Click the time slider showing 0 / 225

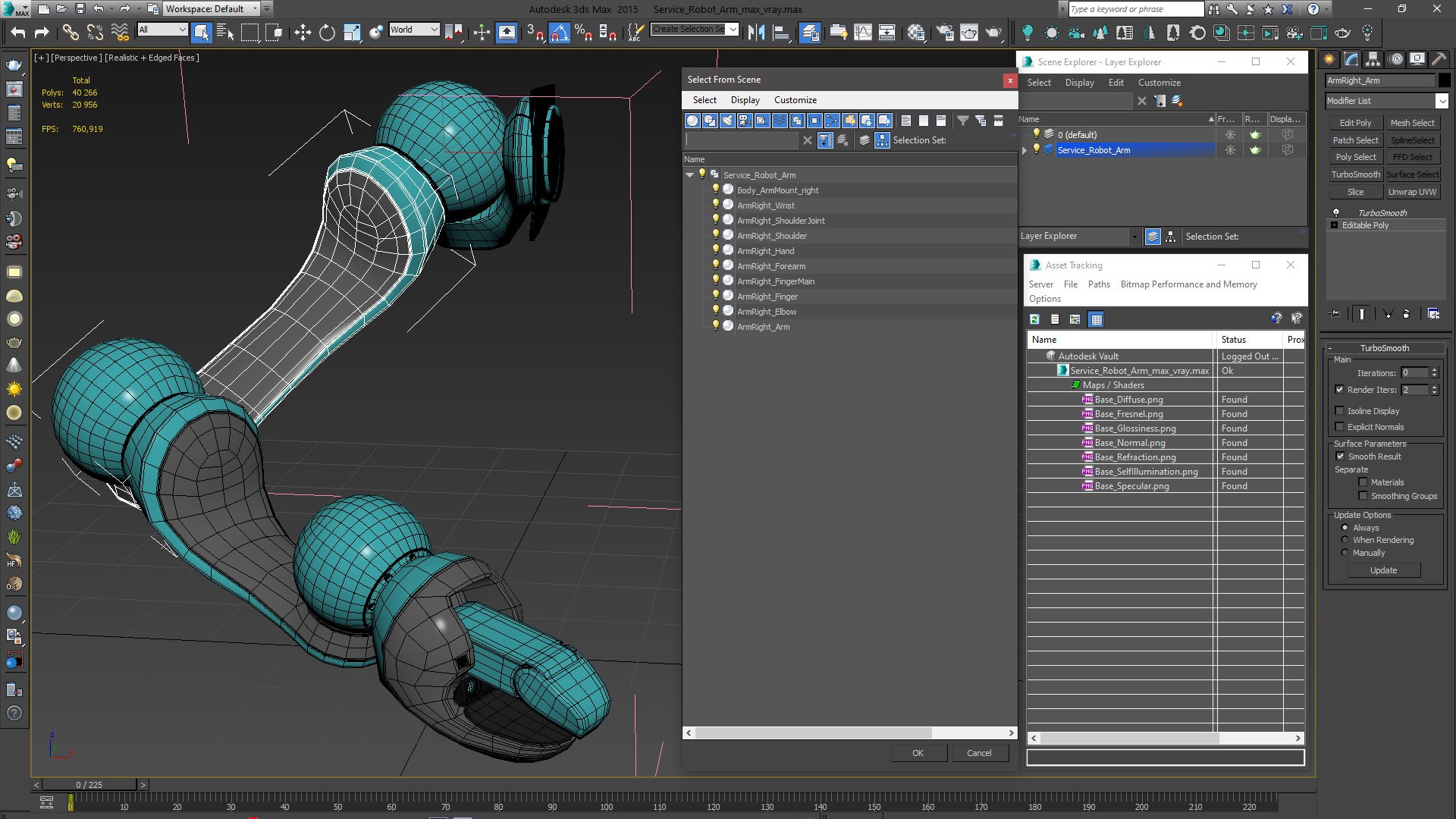coord(89,785)
